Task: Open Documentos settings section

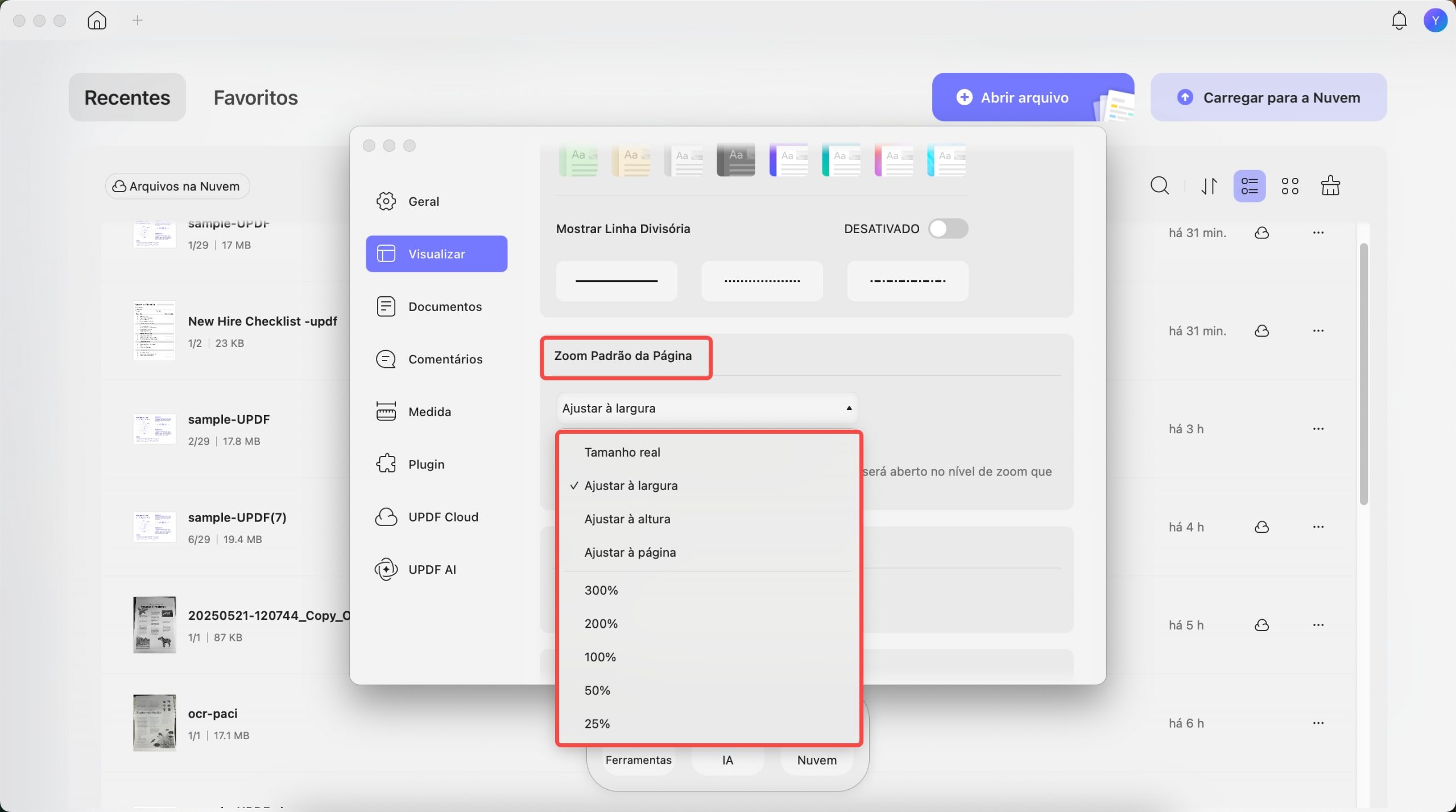Action: pos(436,306)
